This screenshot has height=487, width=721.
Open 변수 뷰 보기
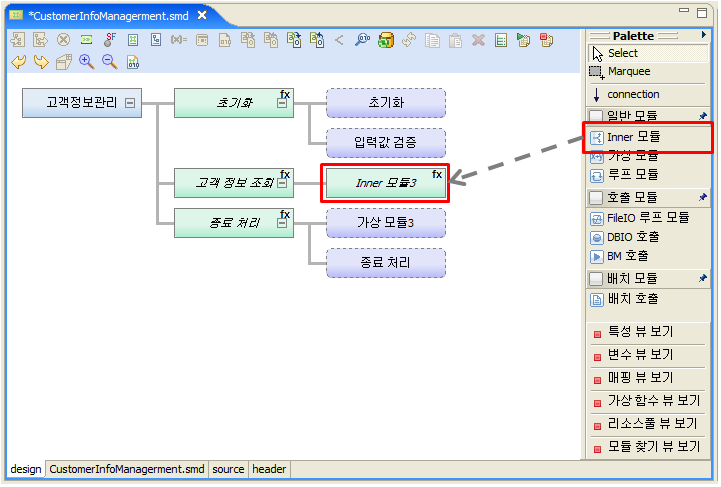[648, 355]
